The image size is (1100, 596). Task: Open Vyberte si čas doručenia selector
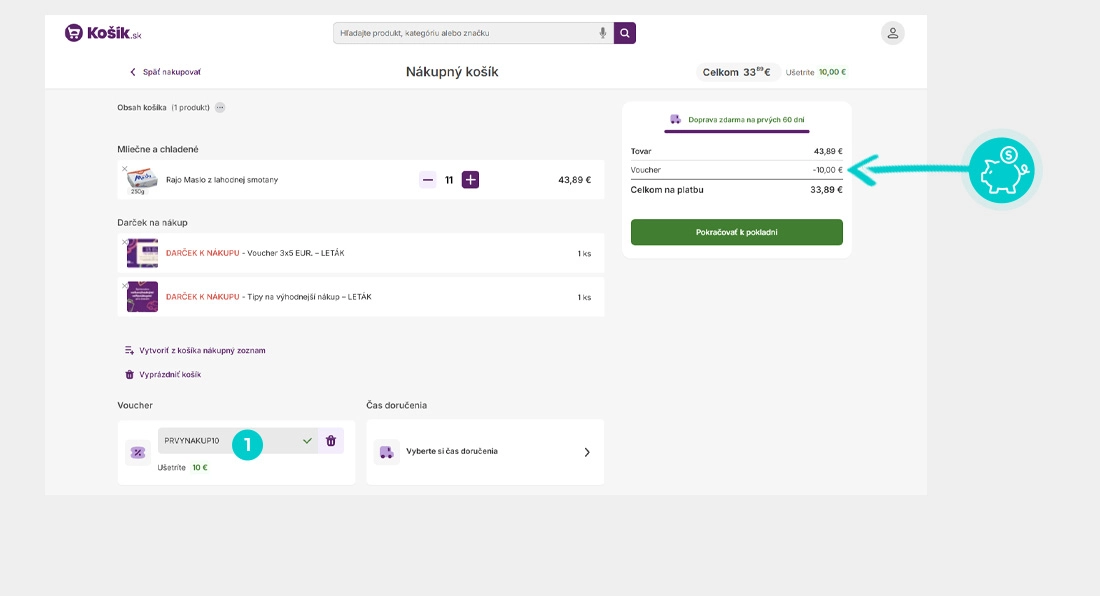click(x=485, y=452)
